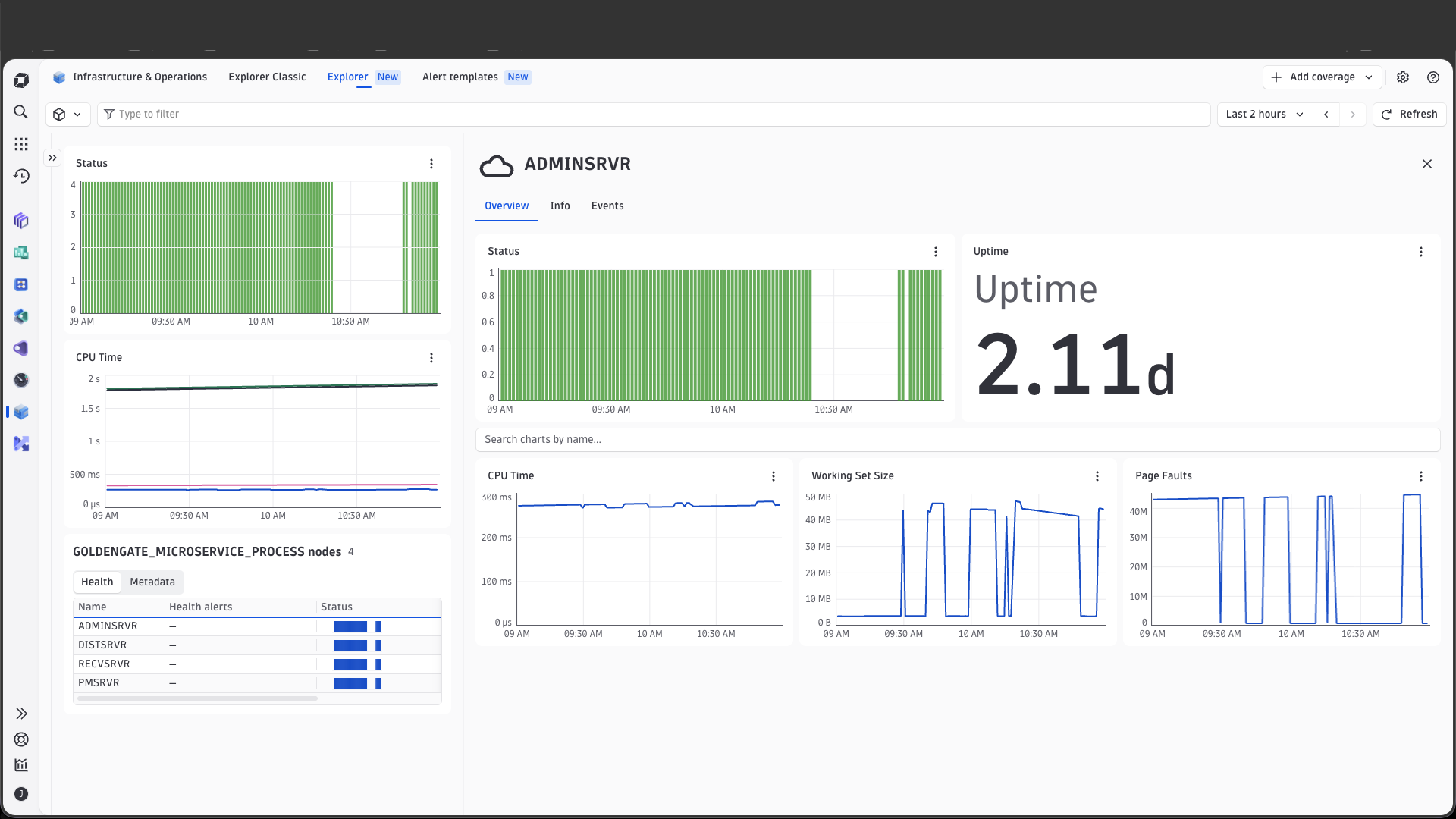Click the DISTSRVR status bar indicator
Image resolution: width=1456 pixels, height=819 pixels.
click(357, 645)
